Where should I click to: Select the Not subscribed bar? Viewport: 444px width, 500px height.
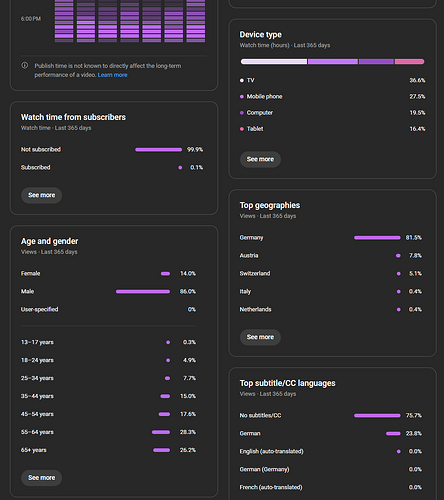(159, 150)
